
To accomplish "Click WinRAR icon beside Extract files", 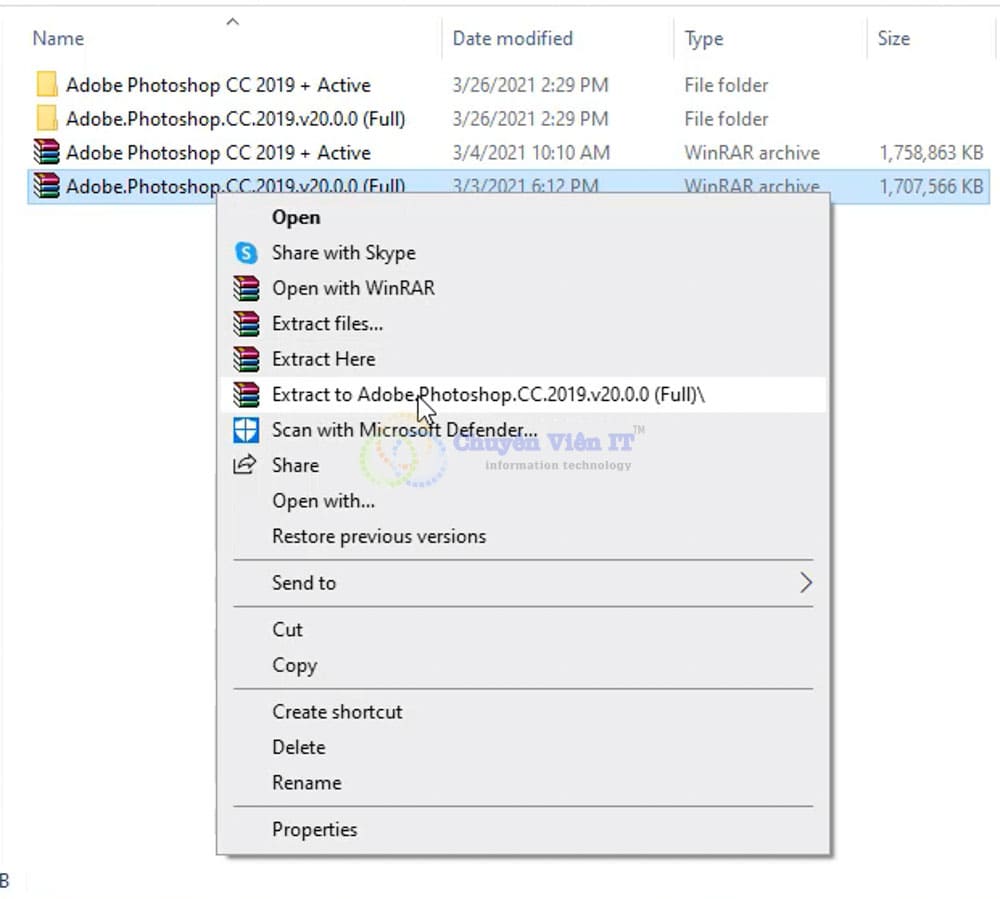I will 245,324.
